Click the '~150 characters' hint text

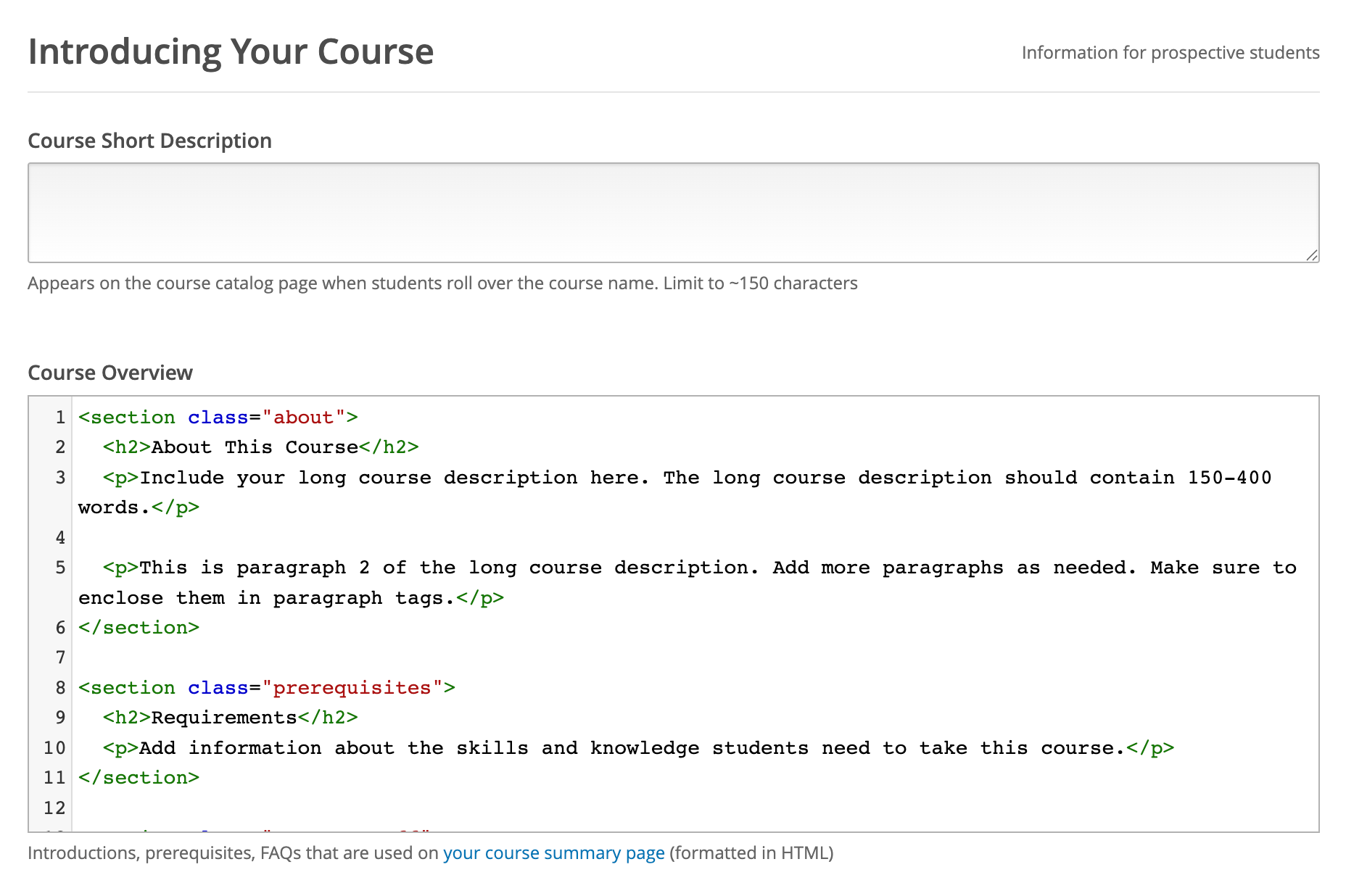(793, 283)
